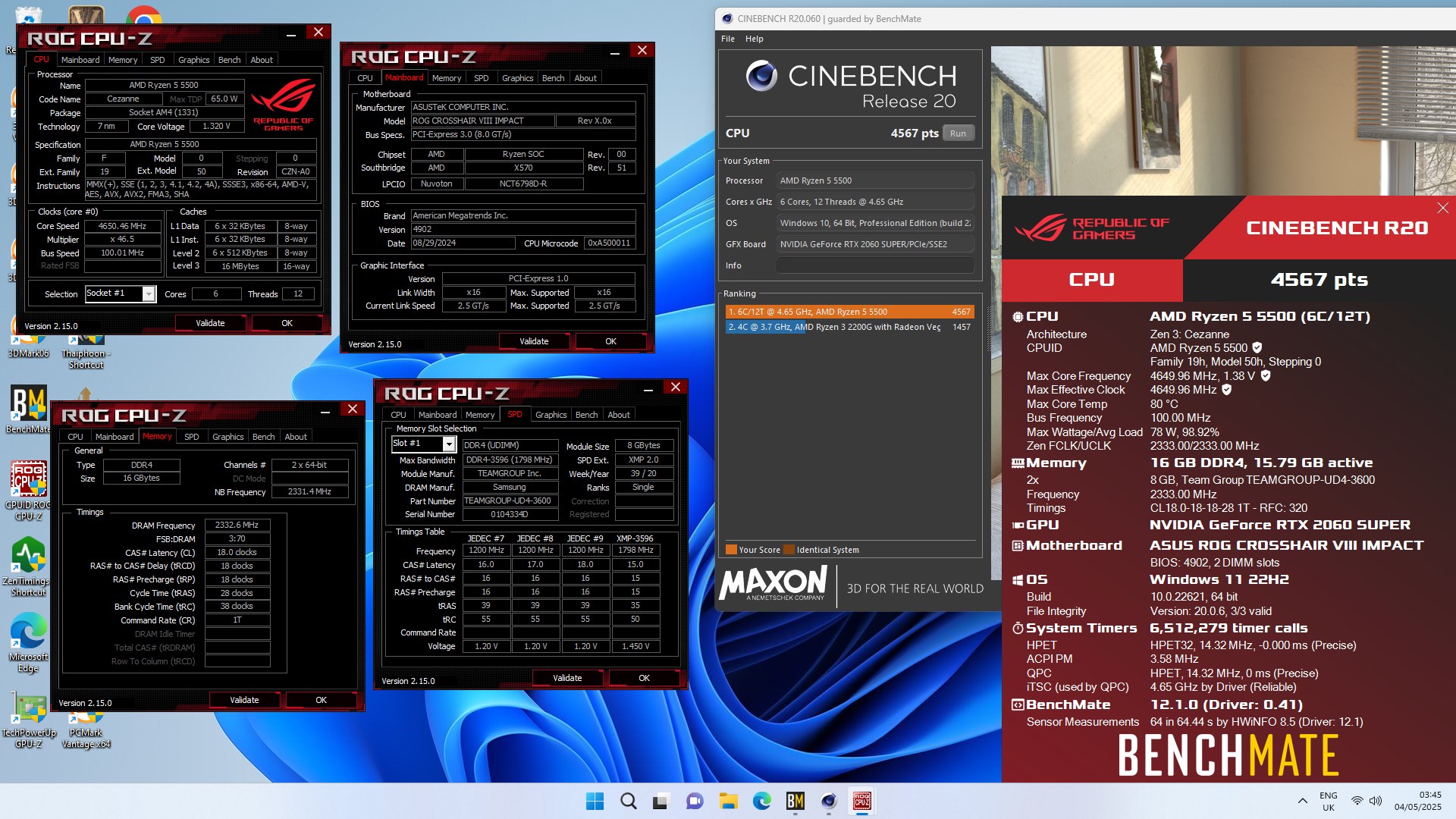Viewport: 1456px width, 819px height.
Task: Show hidden system tray icons
Action: click(x=1302, y=801)
